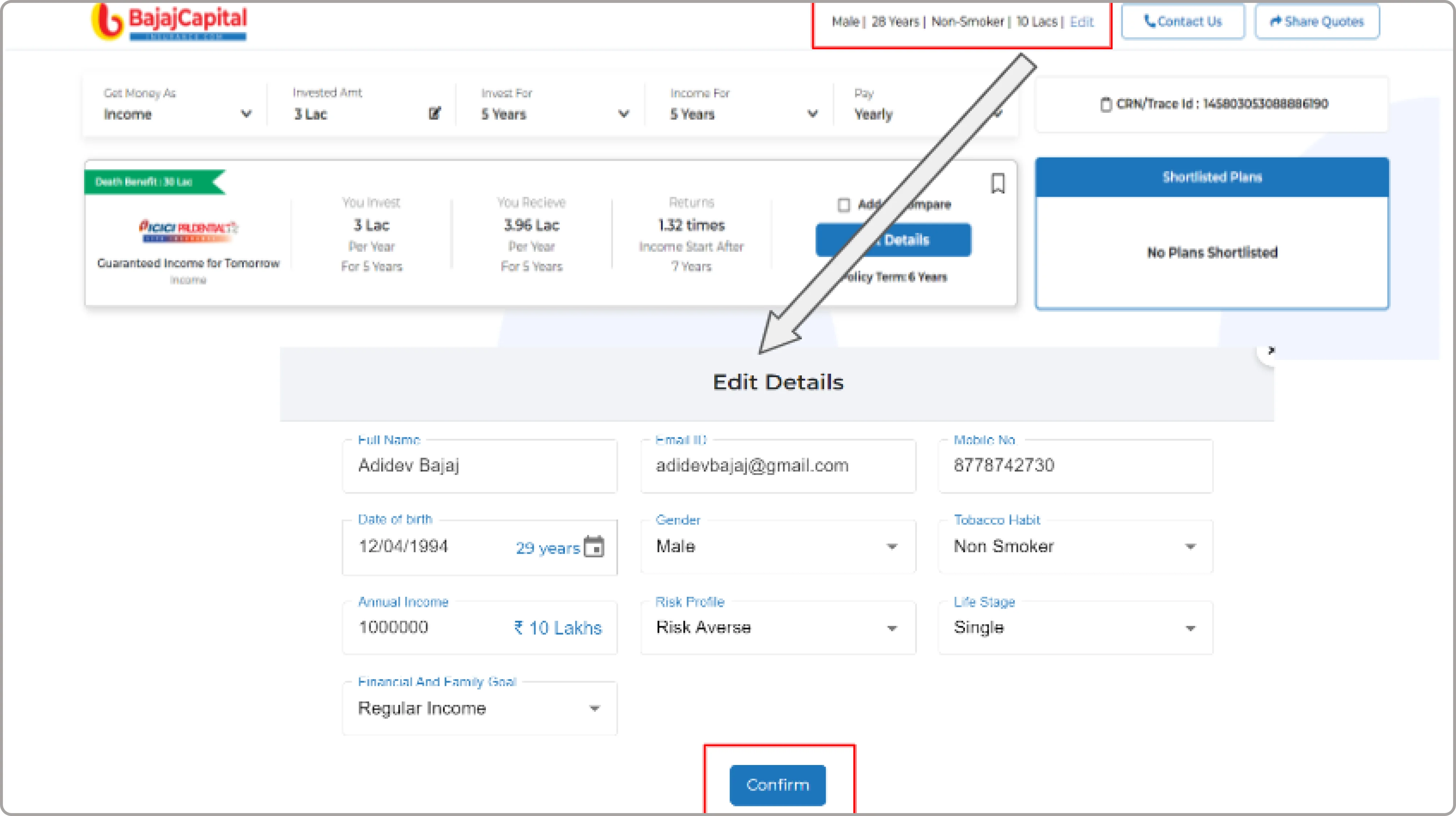1456x816 pixels.
Task: Click the Annual Income field
Action: [x=479, y=628]
